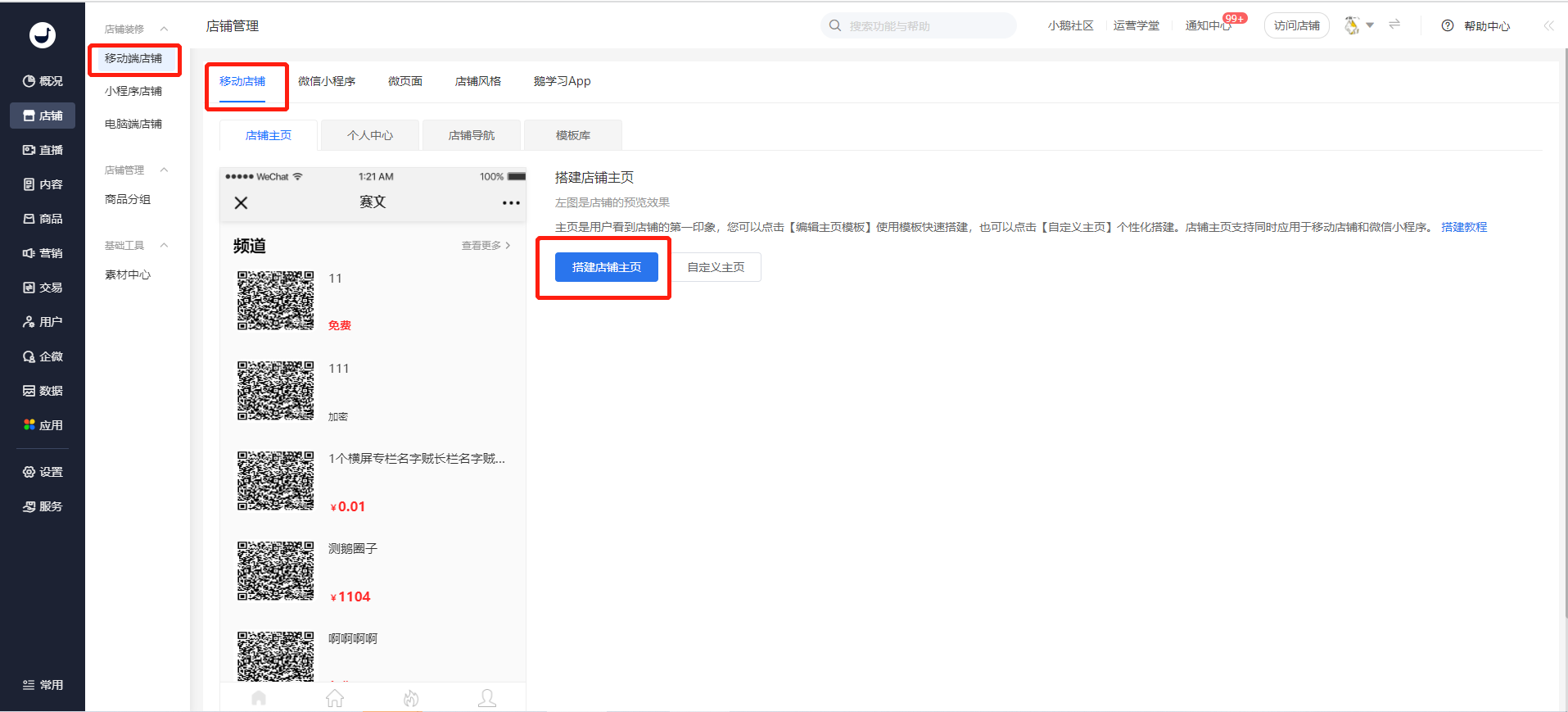Collapse the 店铺管理 menu group
1568x712 pixels.
[164, 170]
